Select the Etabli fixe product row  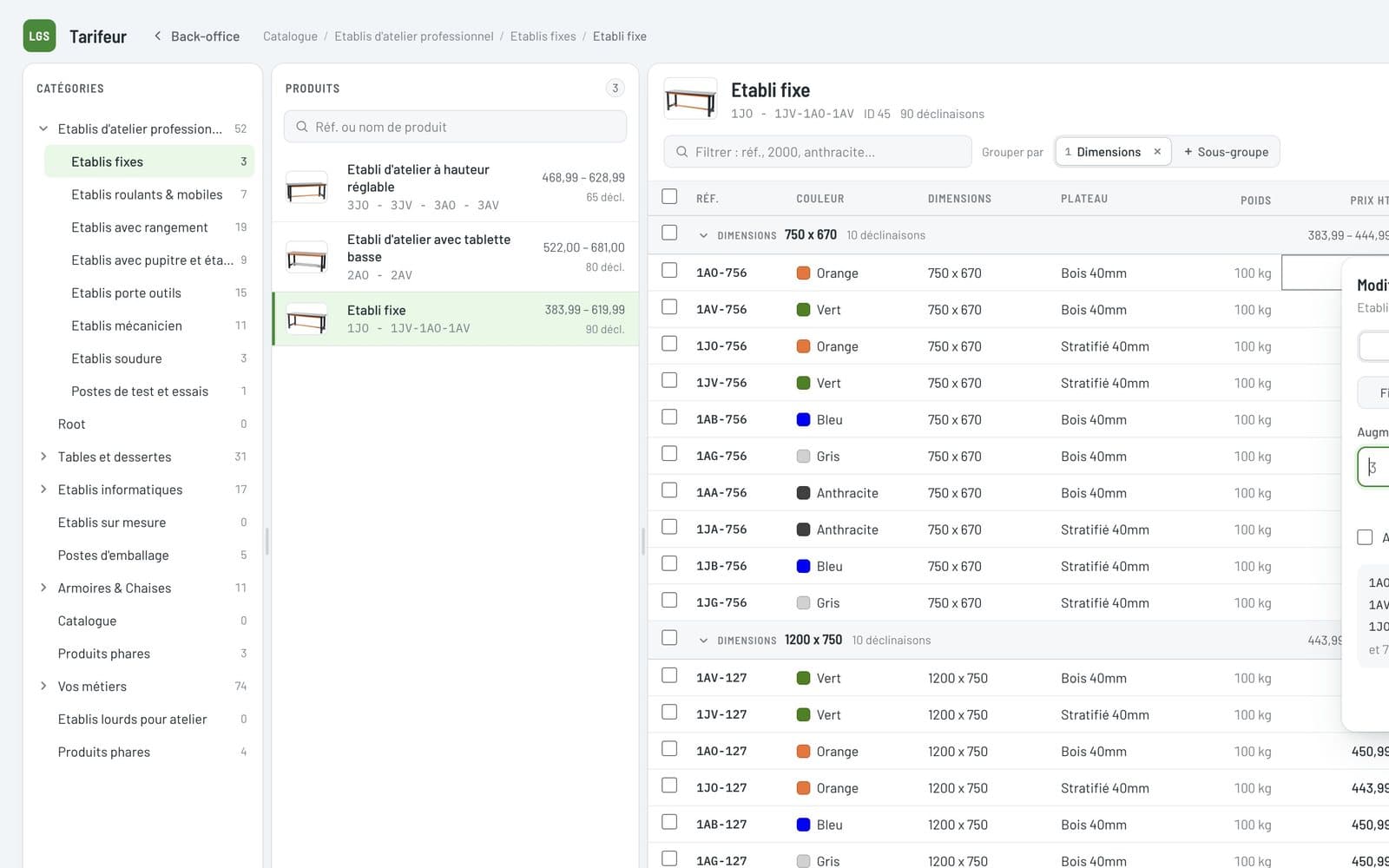[x=456, y=319]
